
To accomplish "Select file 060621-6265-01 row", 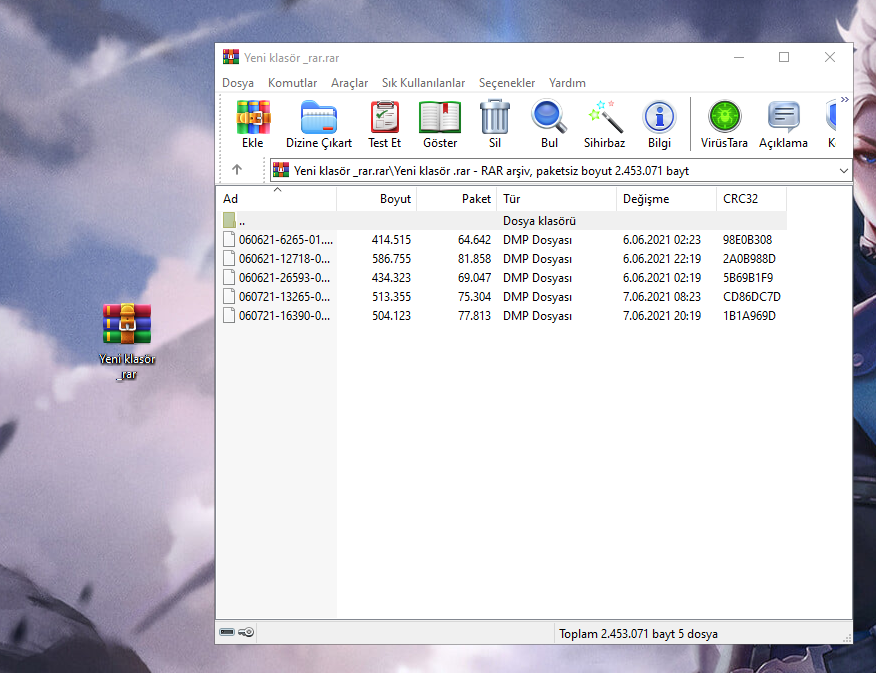I will tap(502, 240).
